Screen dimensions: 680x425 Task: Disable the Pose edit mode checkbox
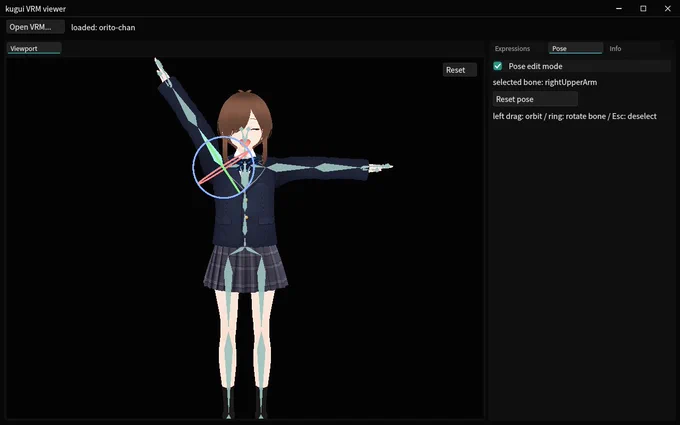pyautogui.click(x=498, y=66)
